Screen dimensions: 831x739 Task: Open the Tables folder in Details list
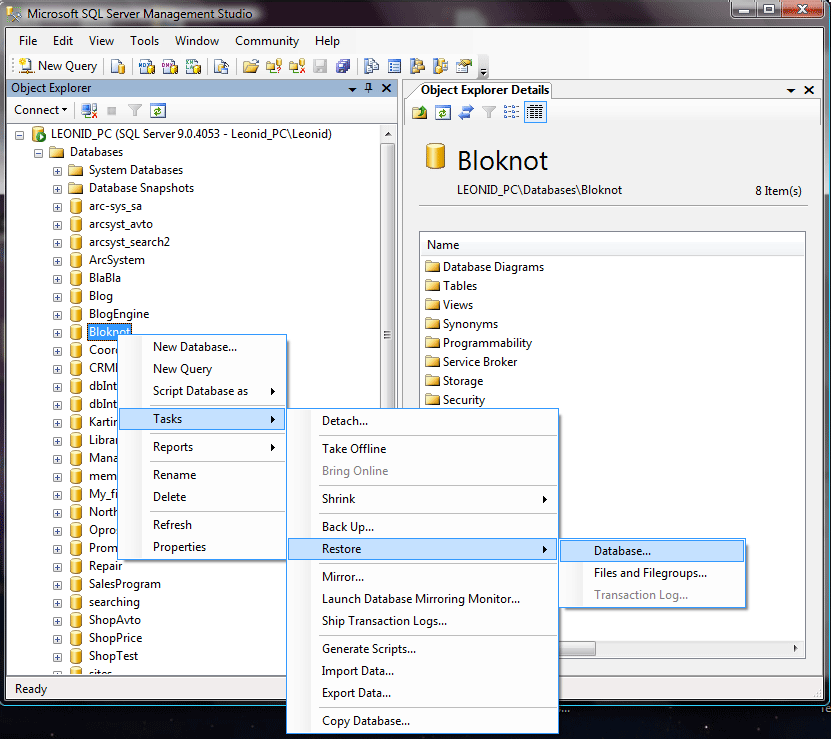(x=459, y=286)
